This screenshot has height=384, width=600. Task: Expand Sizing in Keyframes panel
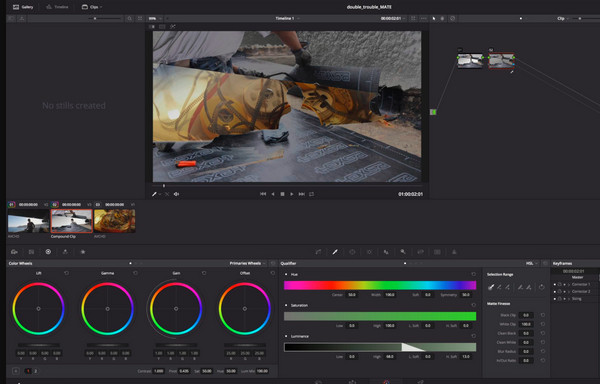point(569,299)
